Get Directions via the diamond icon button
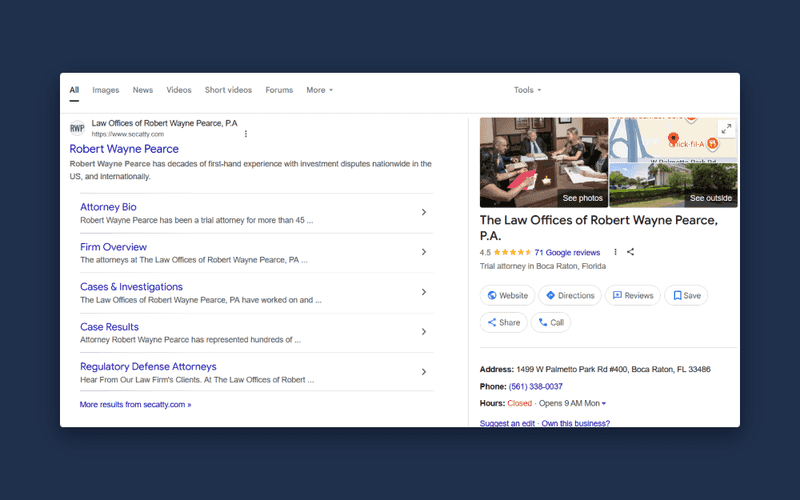Screen dimensions: 800x500 click(570, 295)
